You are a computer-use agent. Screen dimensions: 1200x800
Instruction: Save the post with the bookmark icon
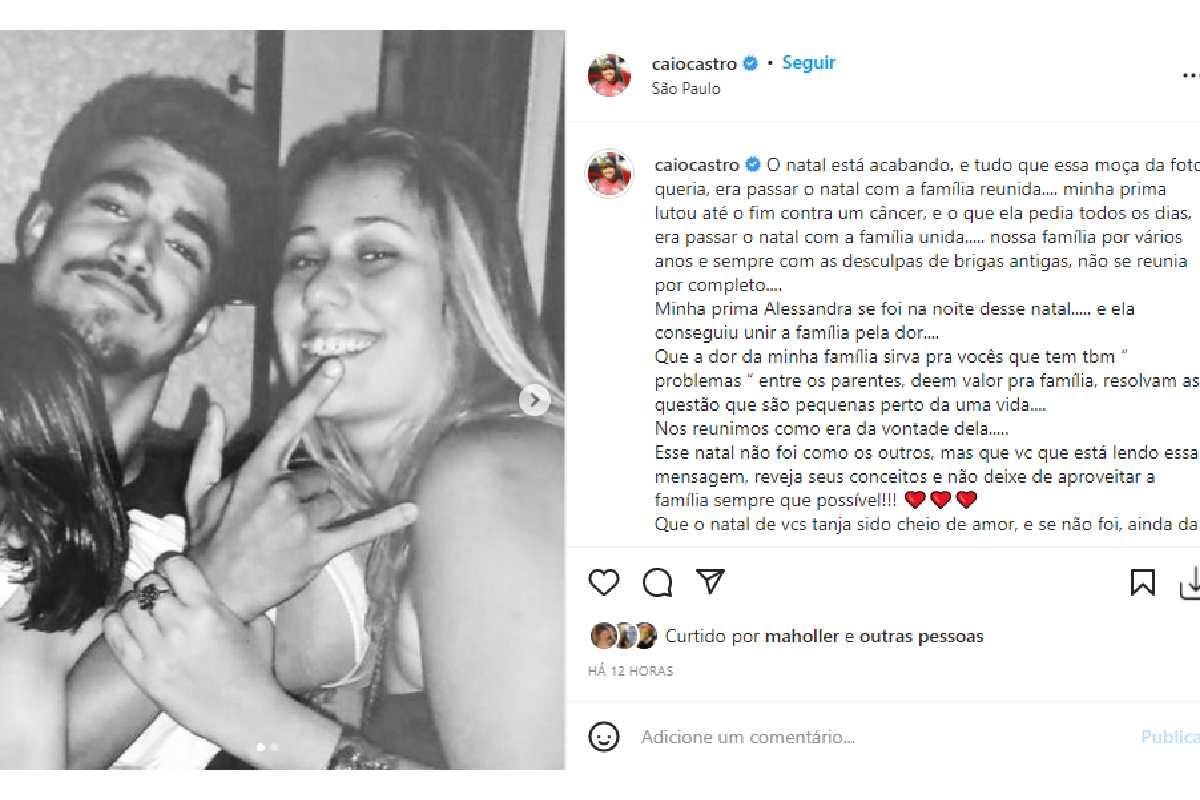[1142, 582]
